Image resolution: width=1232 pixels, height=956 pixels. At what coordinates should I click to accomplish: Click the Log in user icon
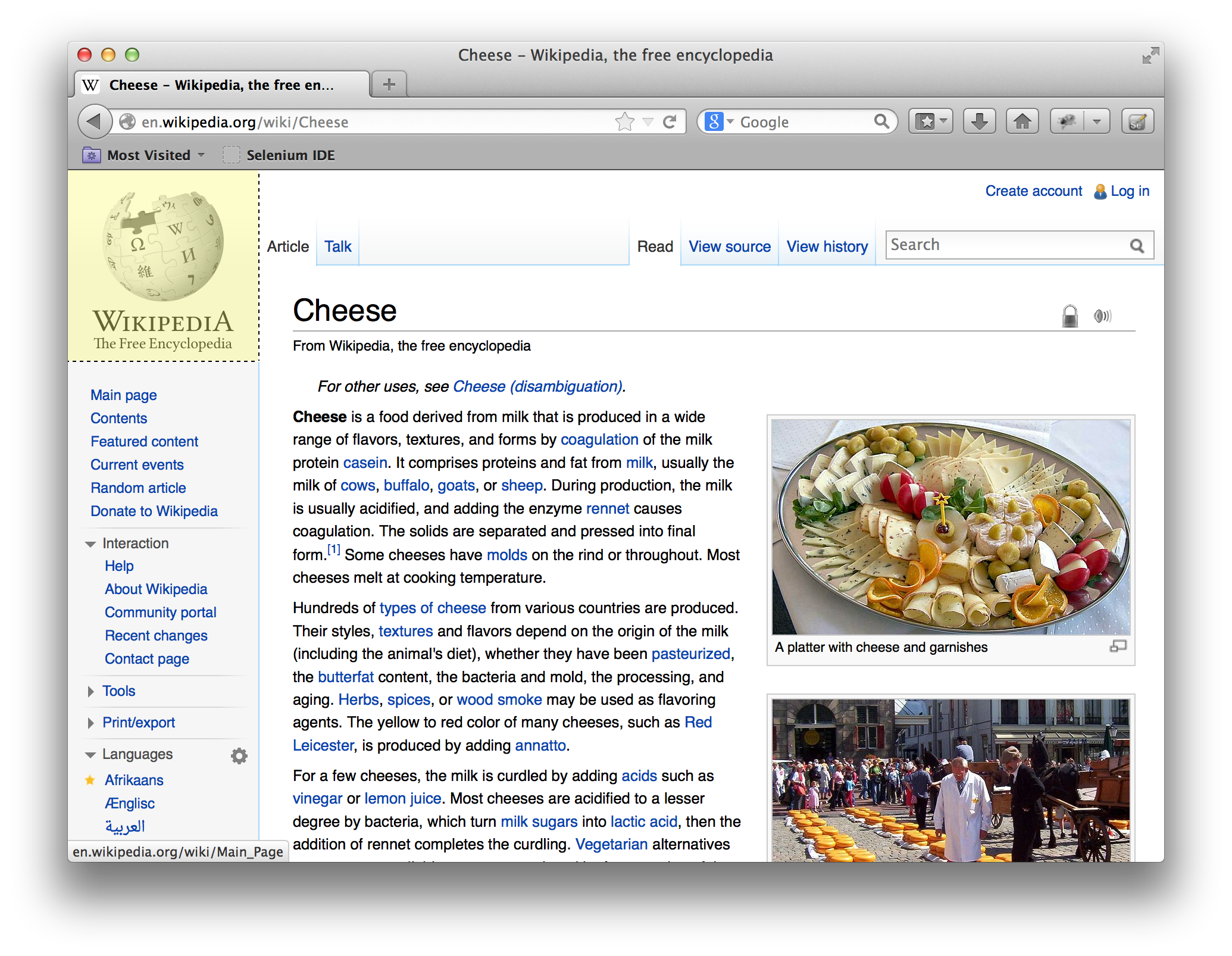tap(1100, 191)
